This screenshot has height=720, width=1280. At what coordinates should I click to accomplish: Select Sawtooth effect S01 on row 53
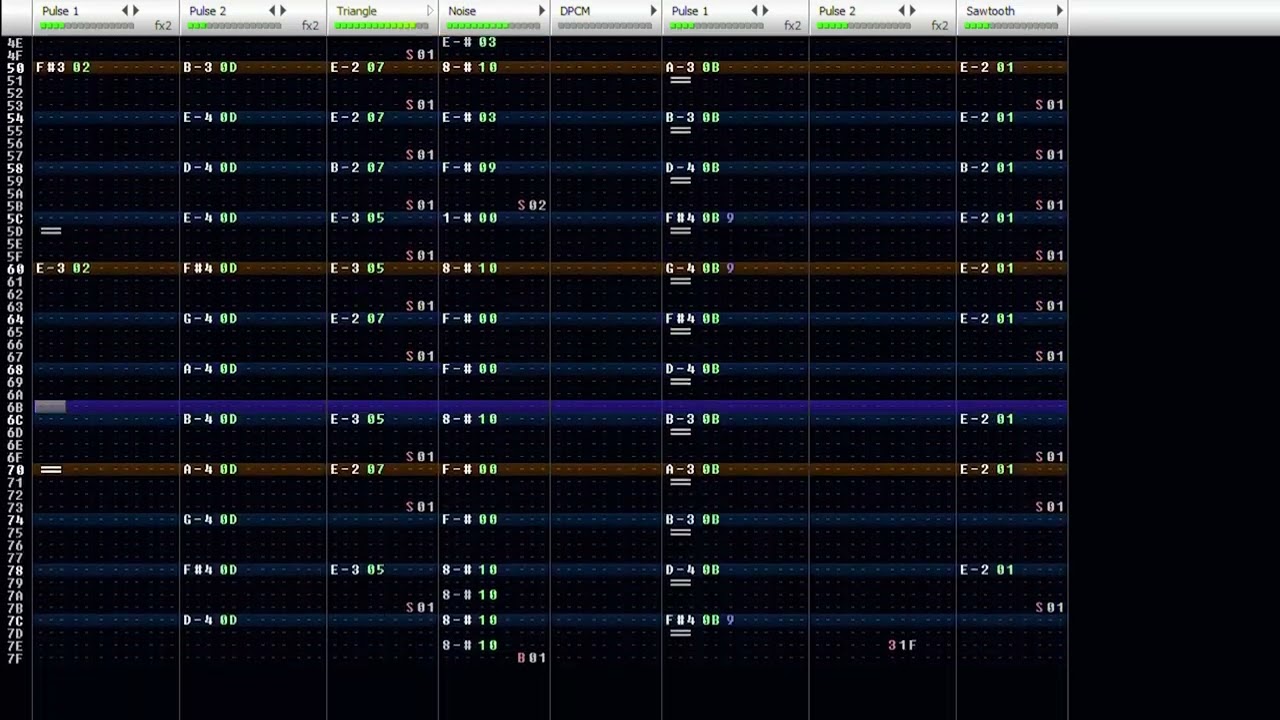point(1049,105)
